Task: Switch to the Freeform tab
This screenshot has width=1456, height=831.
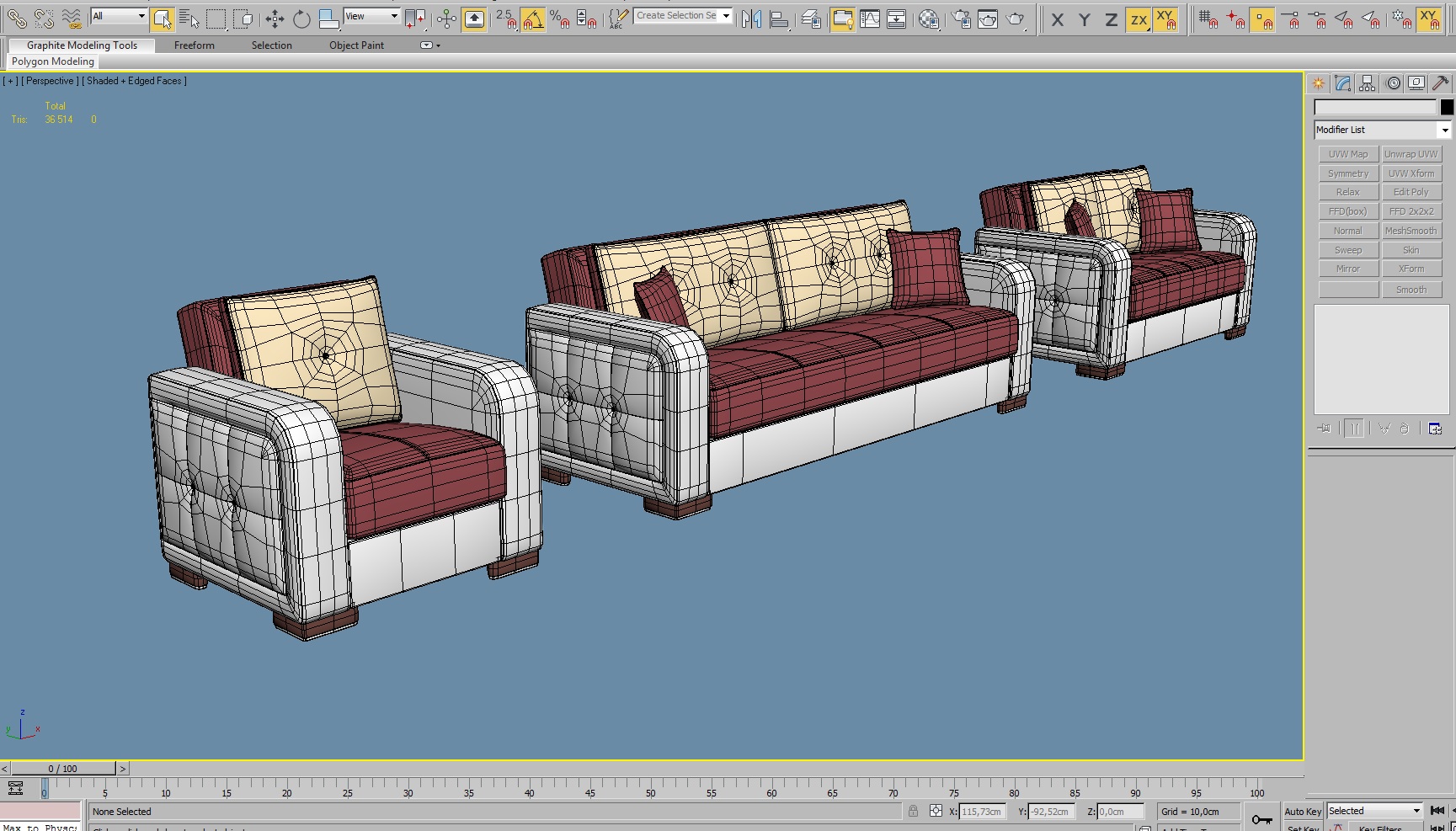Action: click(x=194, y=45)
